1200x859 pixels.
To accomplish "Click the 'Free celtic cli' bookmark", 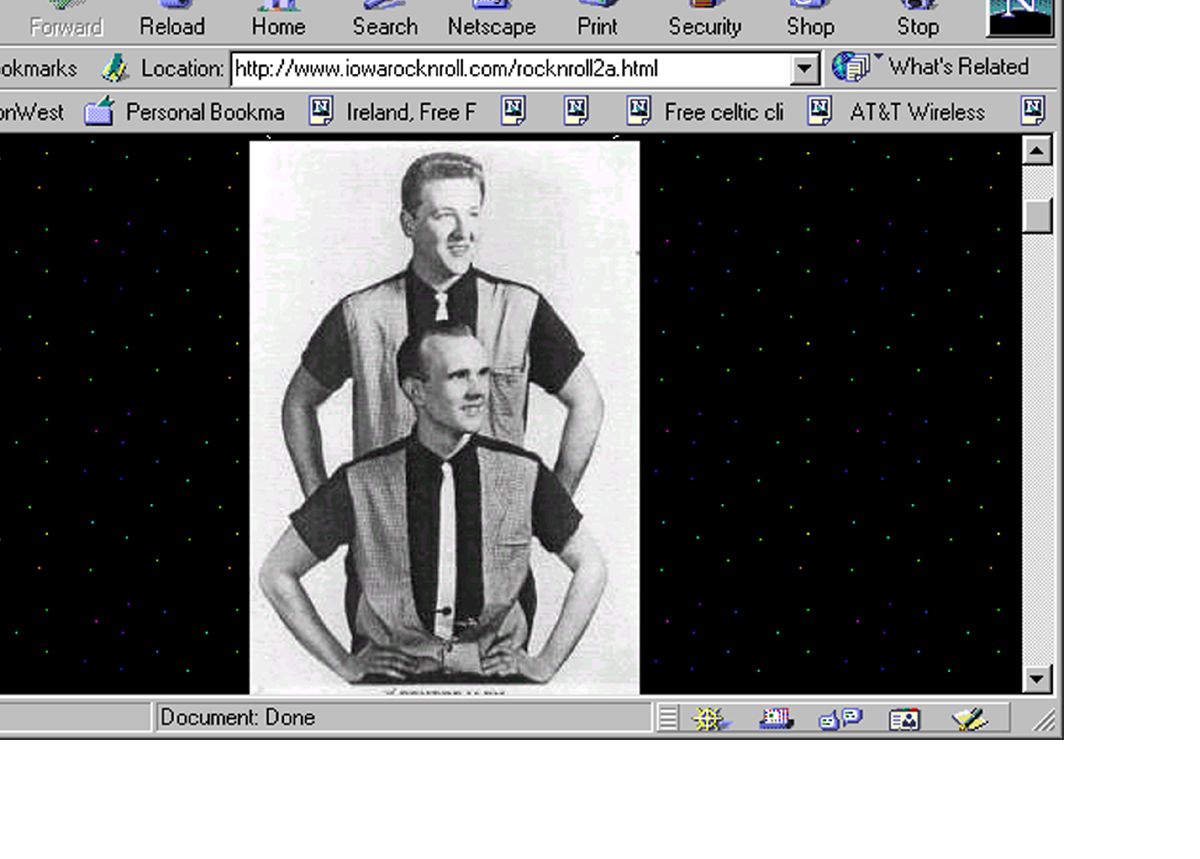I will click(x=705, y=112).
